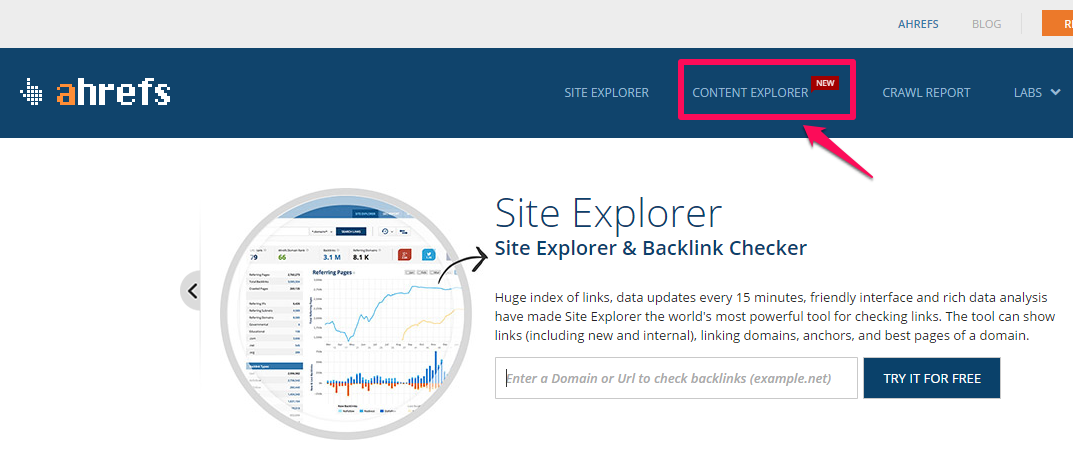Click the orange button in the top bar
Screen dimensions: 1073x449
(1057, 23)
